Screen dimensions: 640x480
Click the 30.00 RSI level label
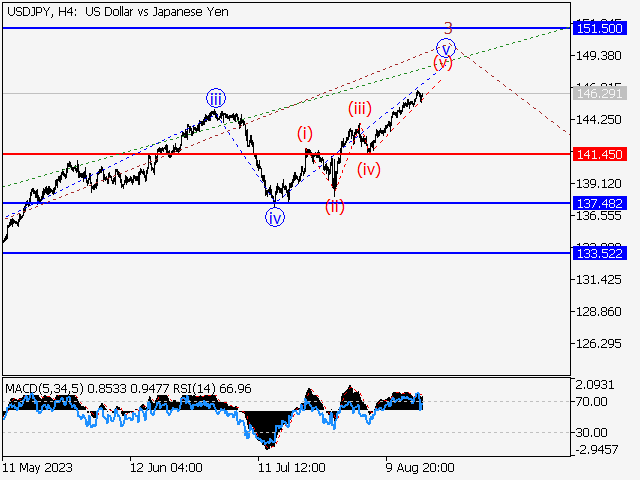coord(591,432)
